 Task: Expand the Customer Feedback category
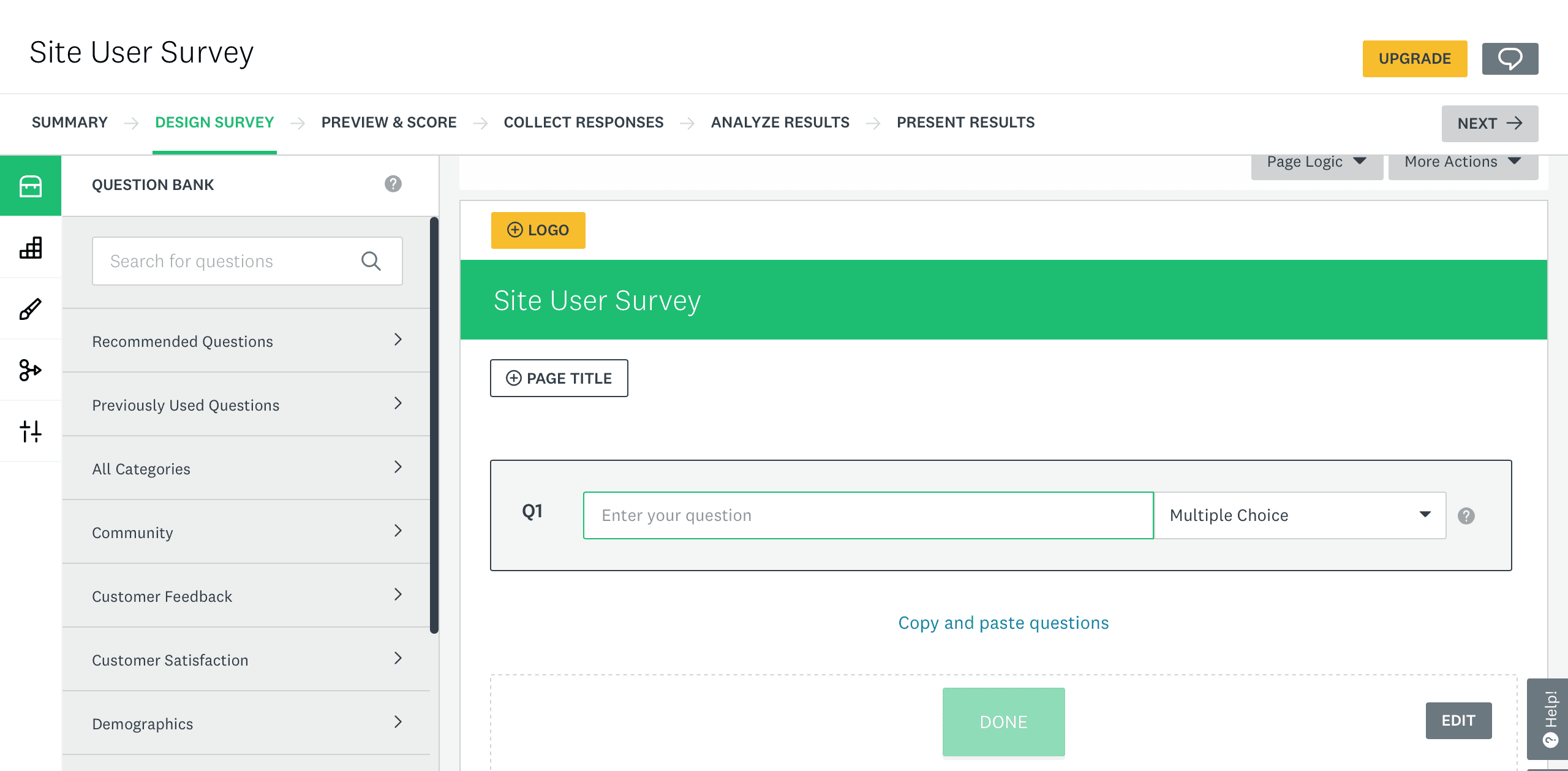pyautogui.click(x=246, y=596)
